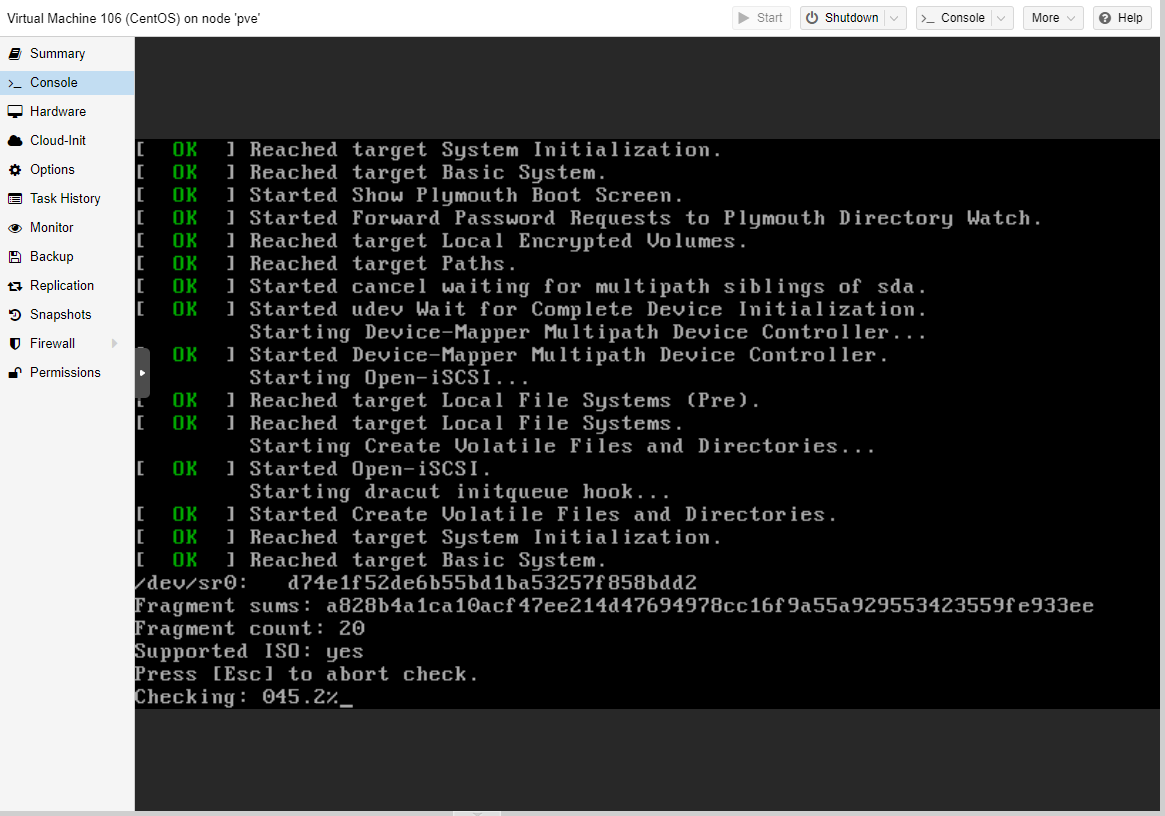Click the Snapshots history icon
Screen dimensions: 1165x816
(x=15, y=315)
